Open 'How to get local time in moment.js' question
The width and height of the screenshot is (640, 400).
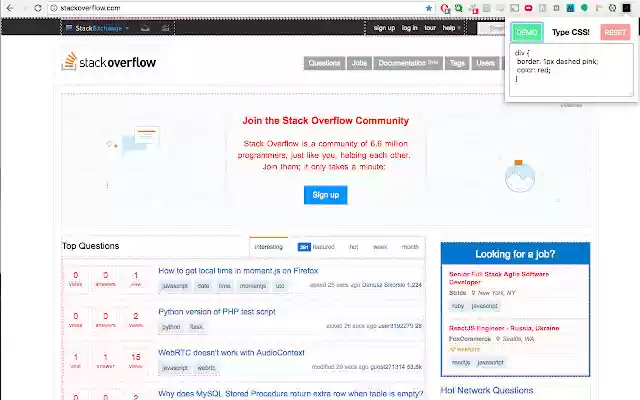238,271
